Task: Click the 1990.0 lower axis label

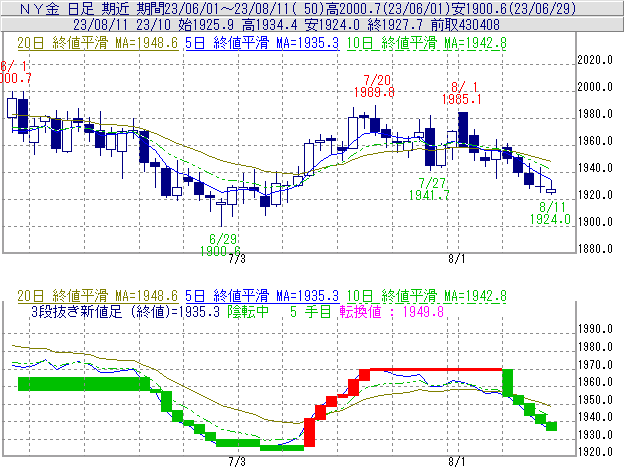Action: [x=595, y=329]
